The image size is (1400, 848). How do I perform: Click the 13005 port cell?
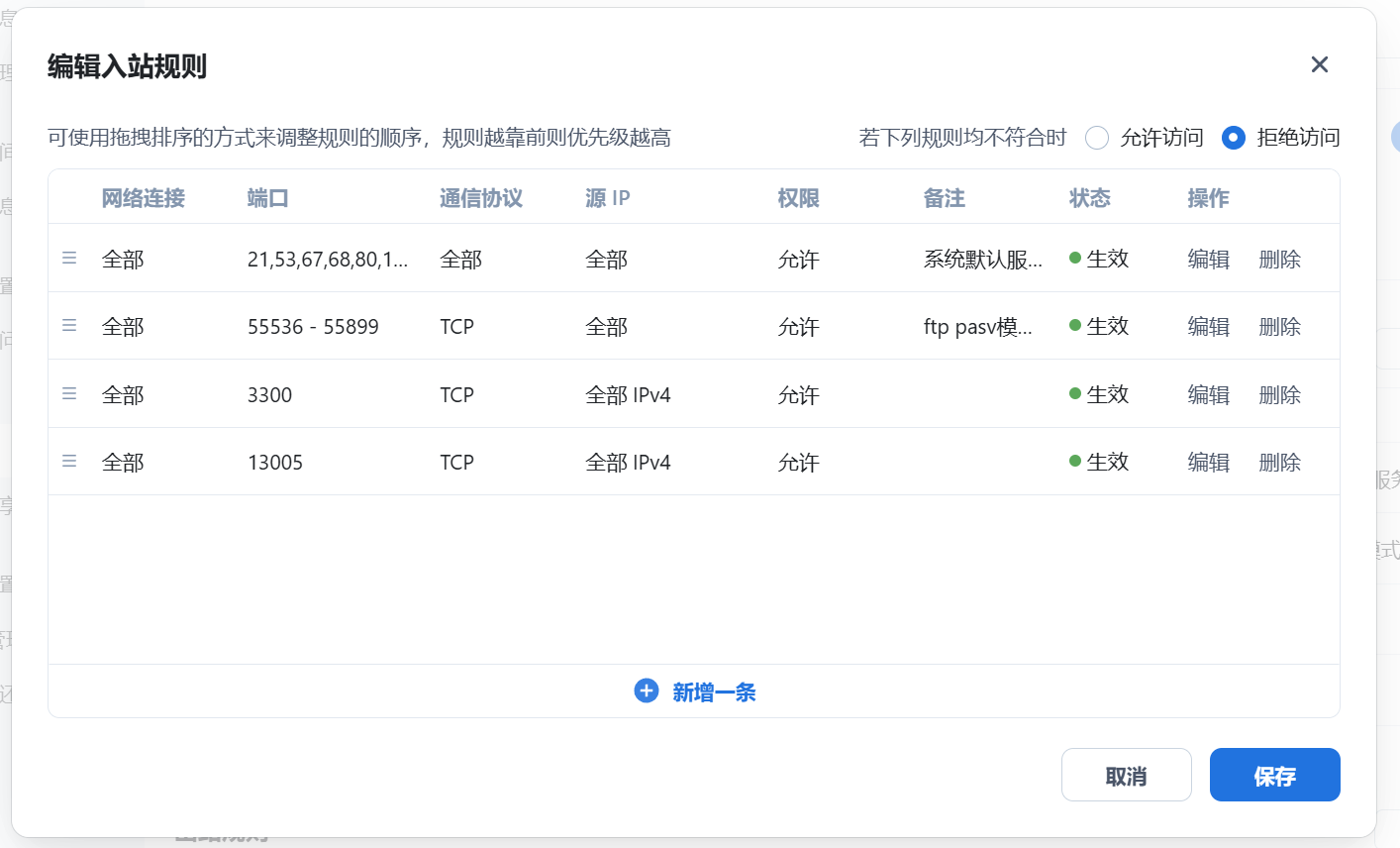pyautogui.click(x=275, y=463)
